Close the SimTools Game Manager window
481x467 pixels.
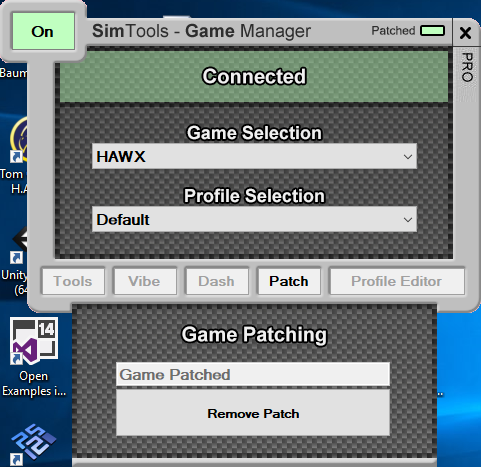click(465, 33)
